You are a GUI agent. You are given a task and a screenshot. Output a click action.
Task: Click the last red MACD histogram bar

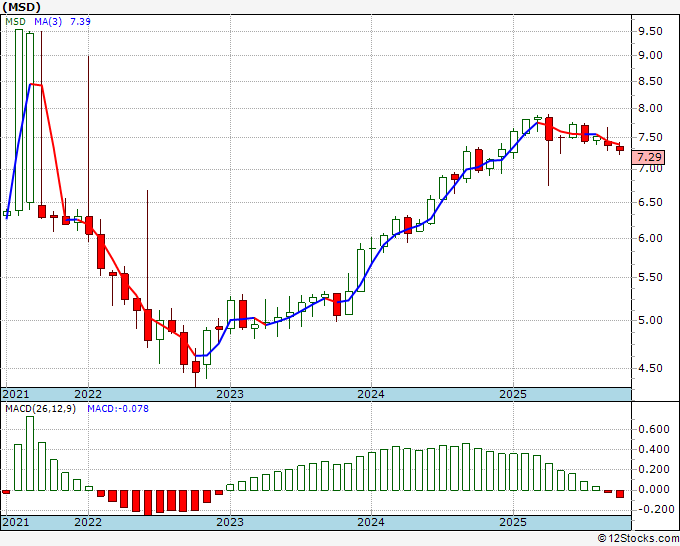[620, 494]
